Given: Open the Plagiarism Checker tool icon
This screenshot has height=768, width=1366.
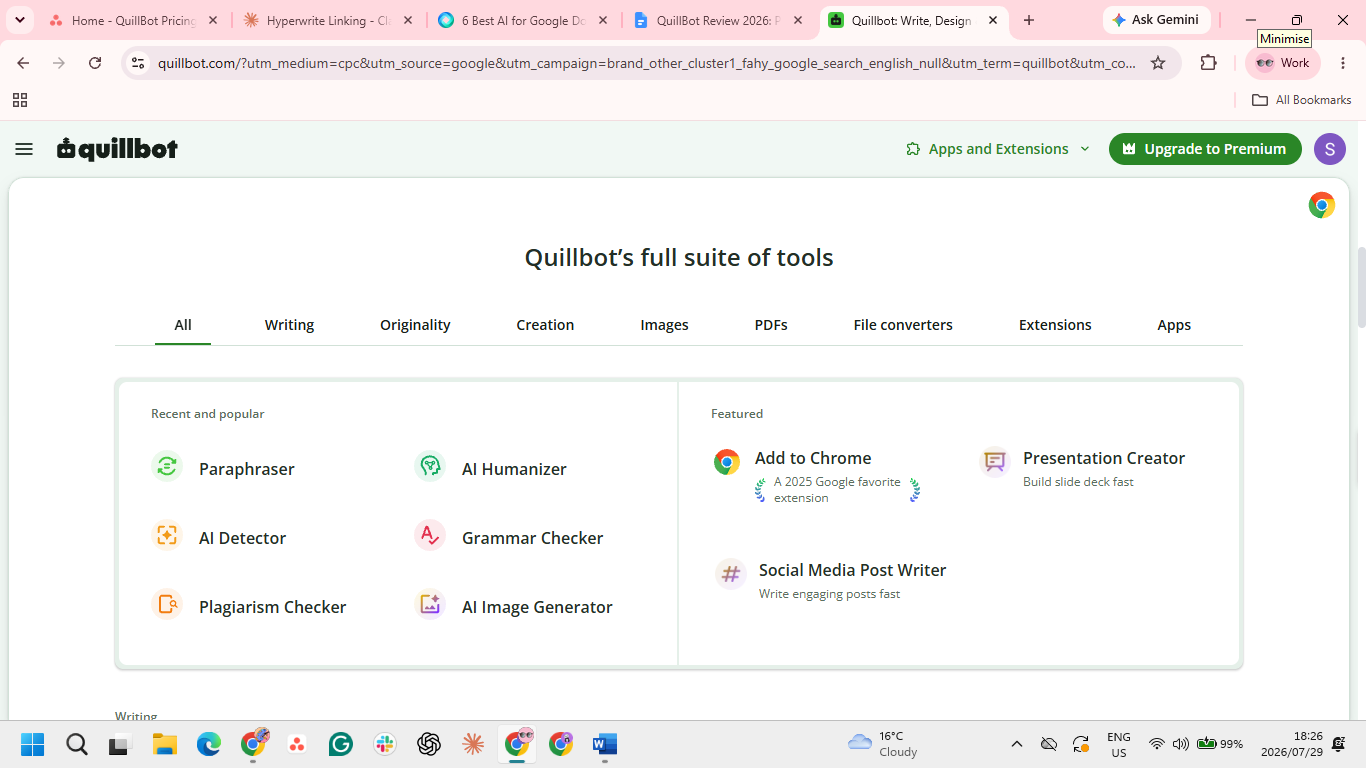Looking at the screenshot, I should (167, 605).
